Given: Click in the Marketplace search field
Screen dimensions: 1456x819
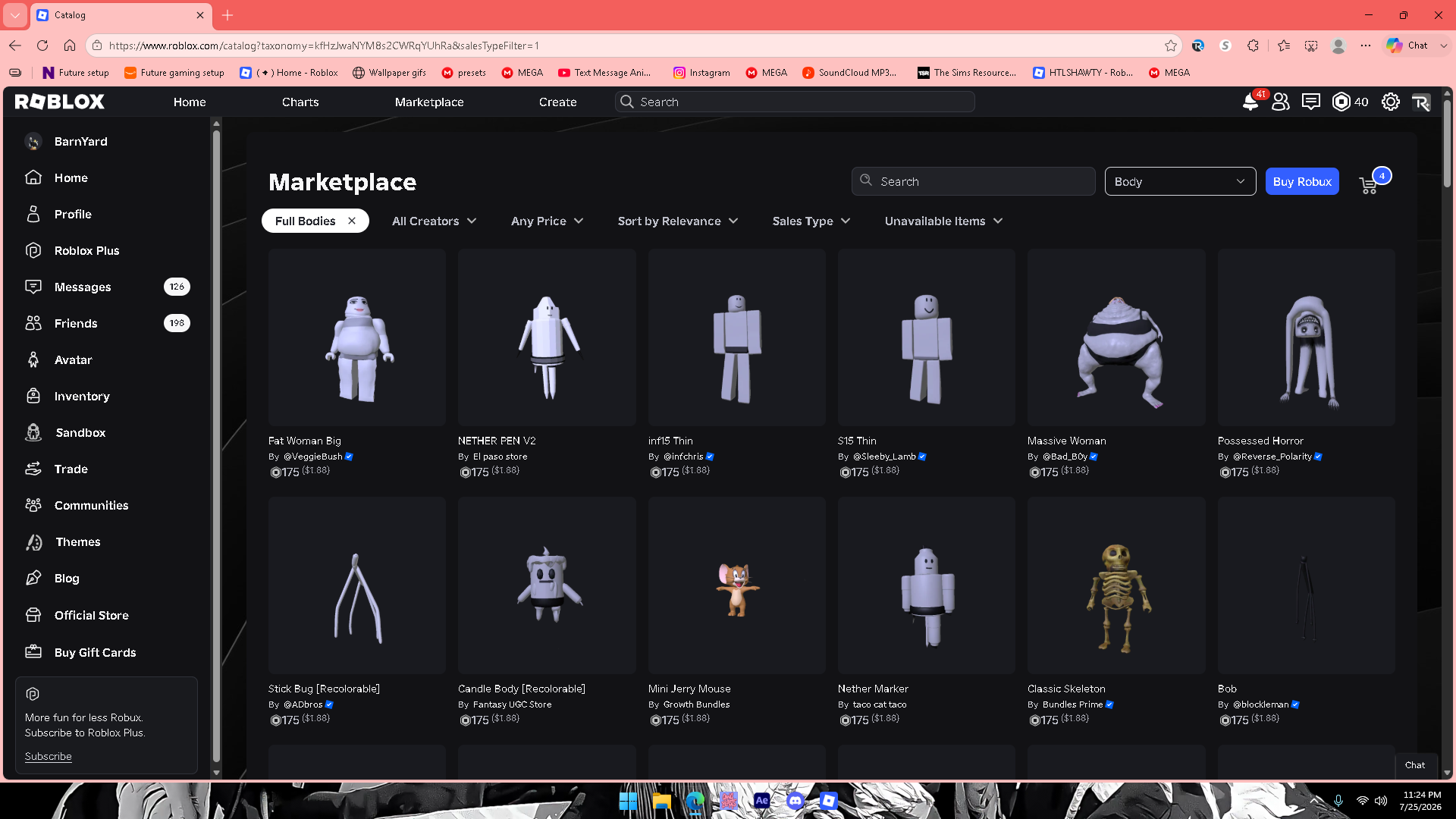Looking at the screenshot, I should pos(973,181).
